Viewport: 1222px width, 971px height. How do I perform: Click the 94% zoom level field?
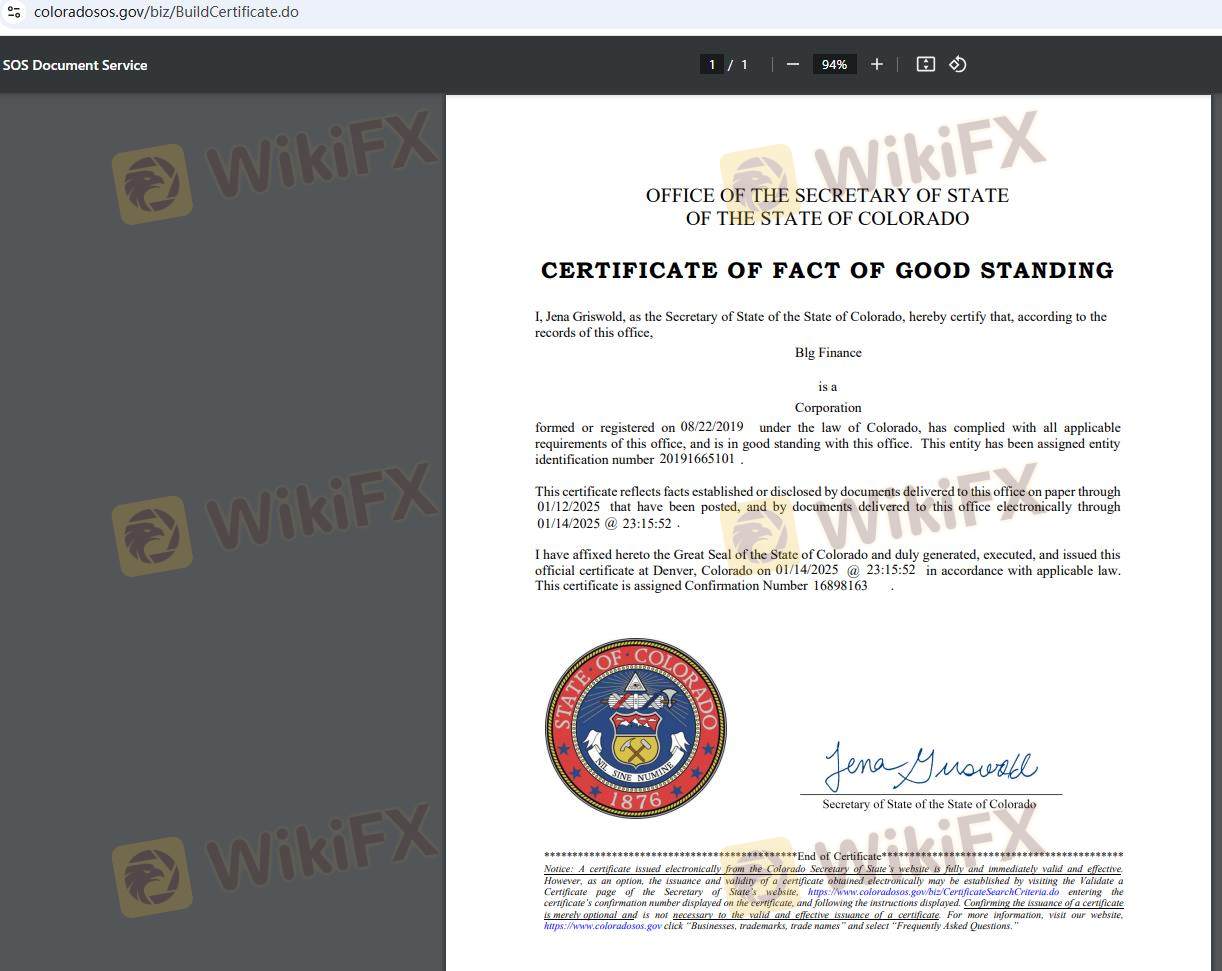pos(834,64)
